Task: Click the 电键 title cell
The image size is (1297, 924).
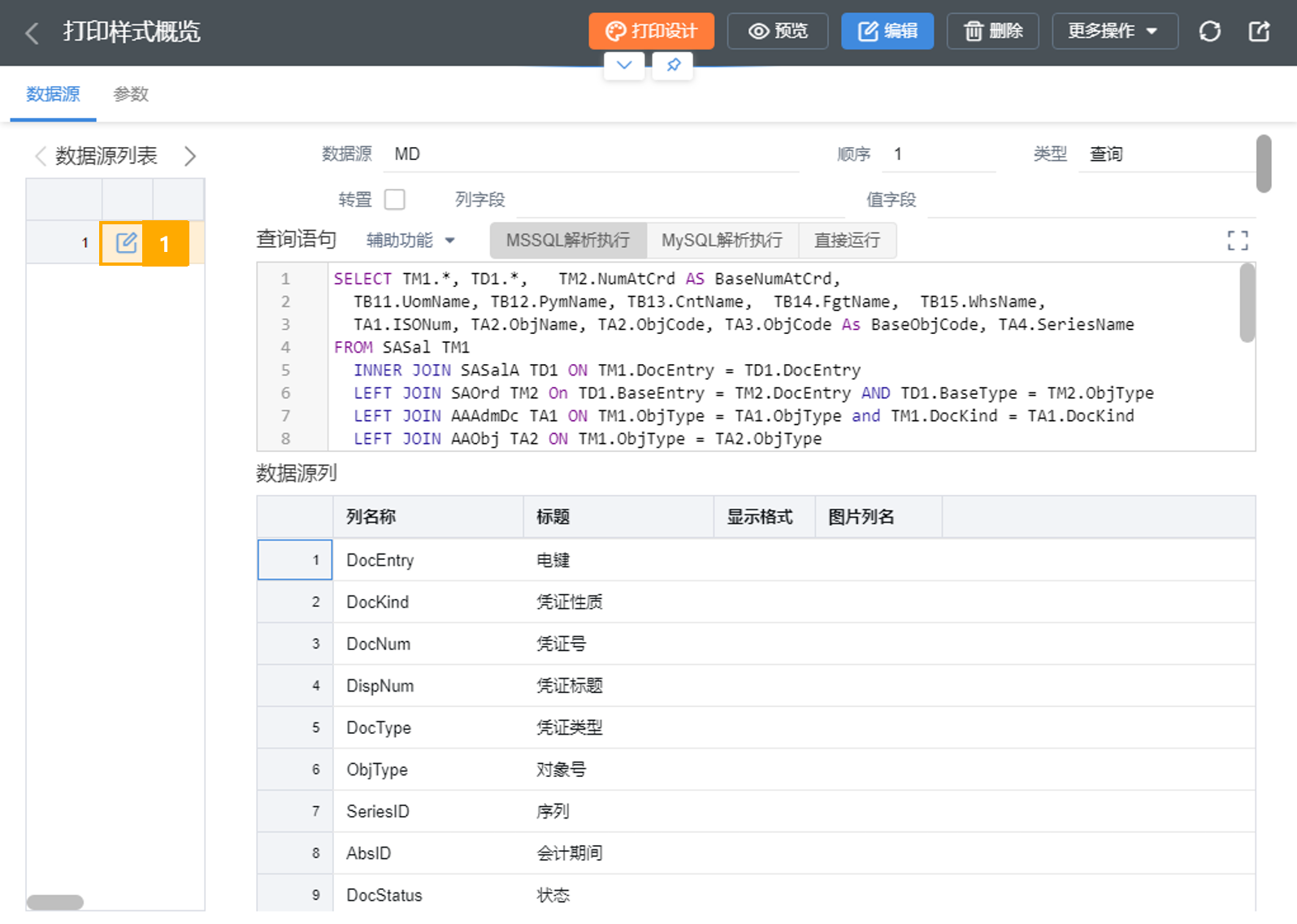Action: [618, 560]
